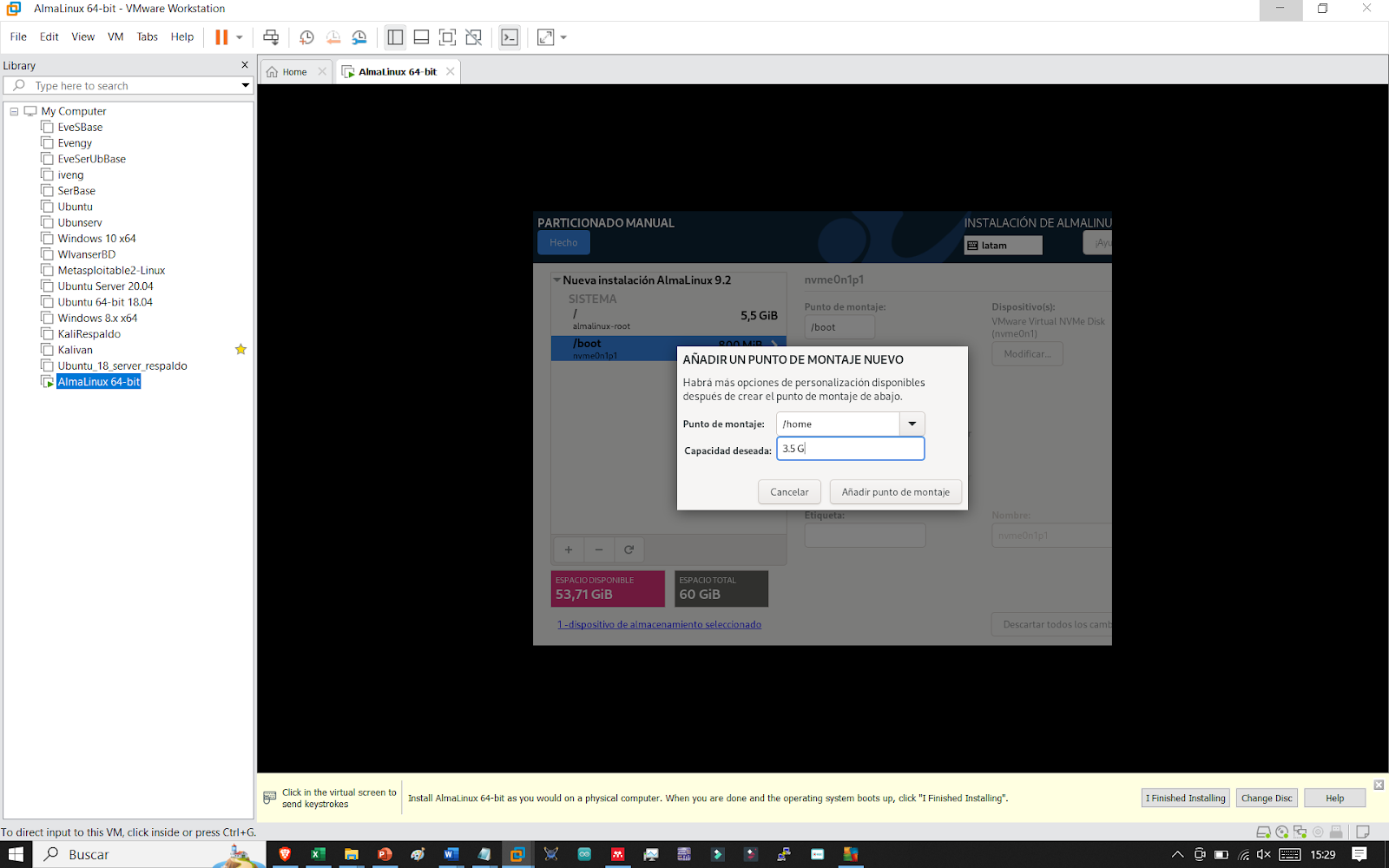Click the Cancelar button

789,492
